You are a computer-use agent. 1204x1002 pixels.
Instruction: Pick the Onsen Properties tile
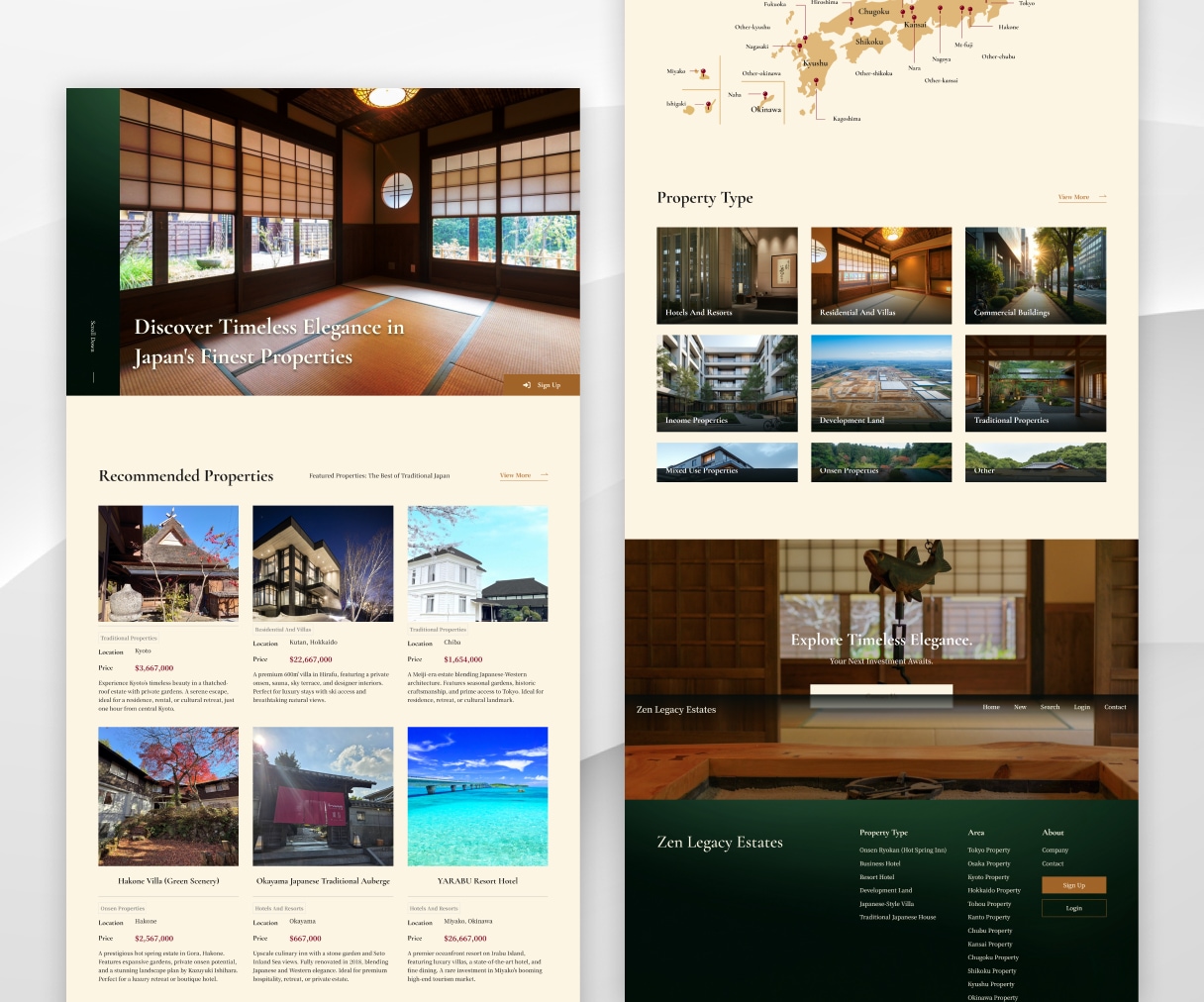tap(881, 462)
